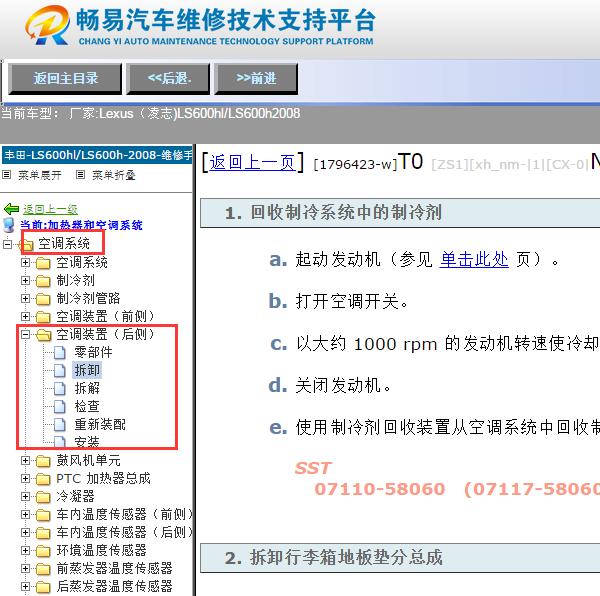This screenshot has height=596, width=600.
Task: Click the 返回上一页 link
Action: click(253, 163)
